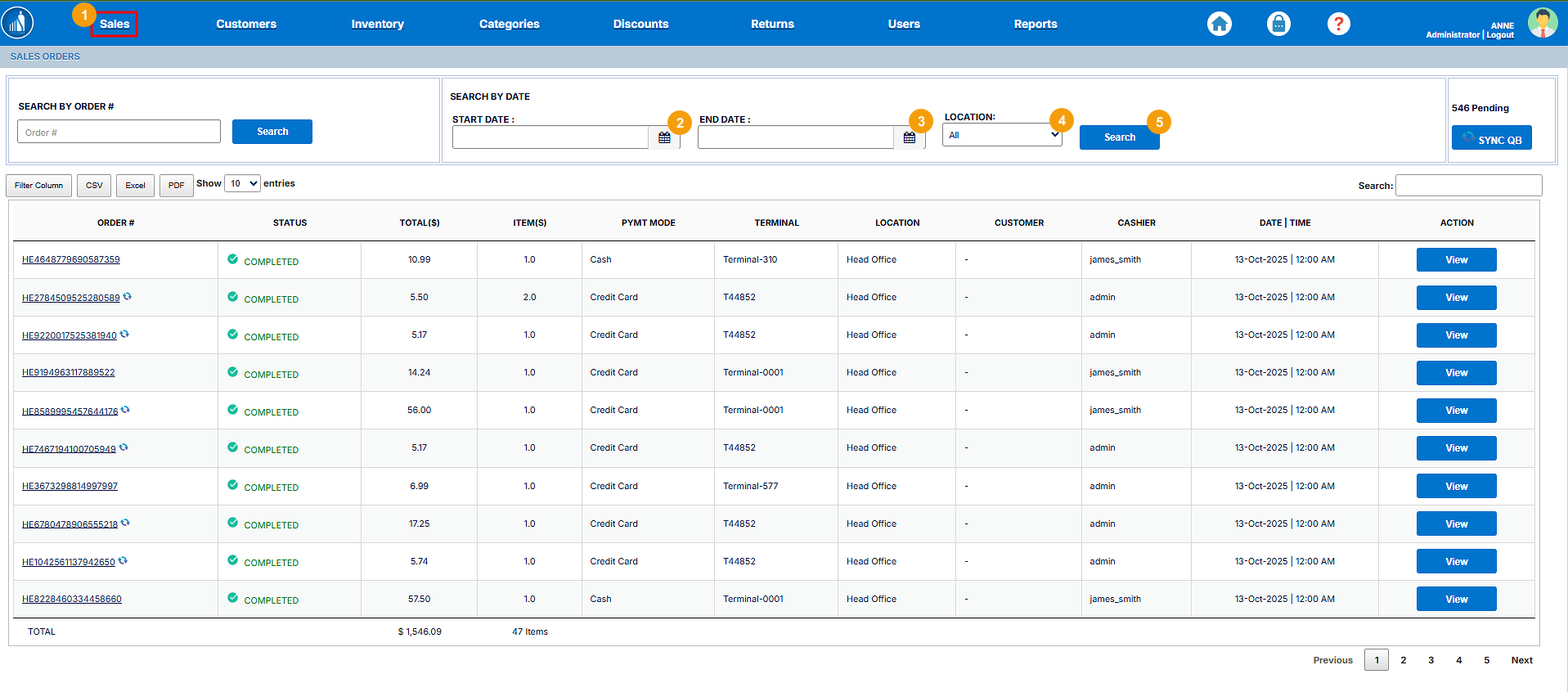Click the home icon in top bar
1568x692 pixels.
coord(1219,24)
